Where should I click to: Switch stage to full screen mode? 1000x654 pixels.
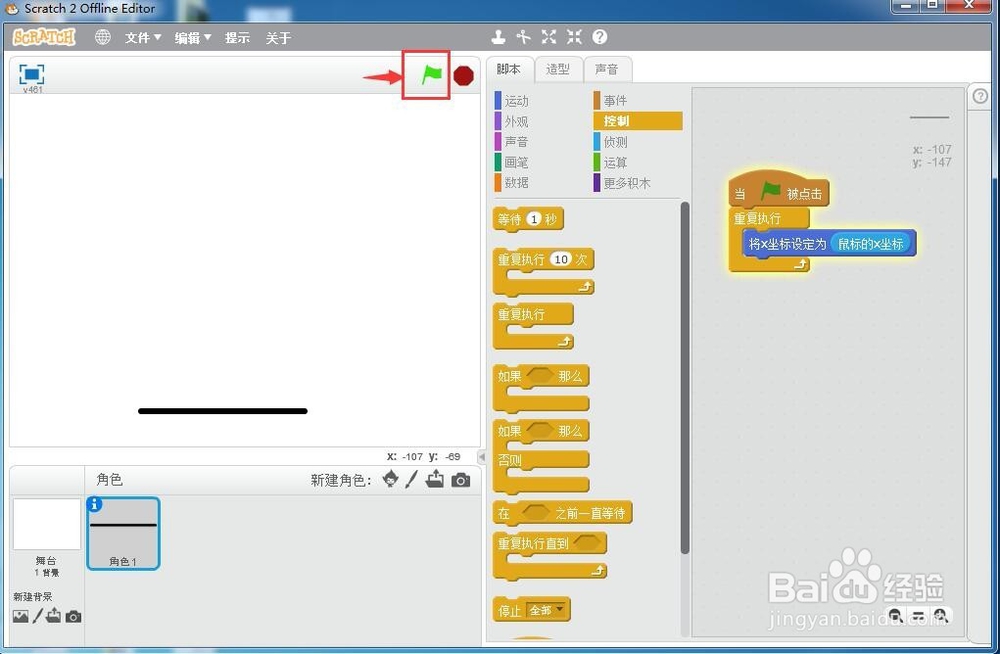31,75
